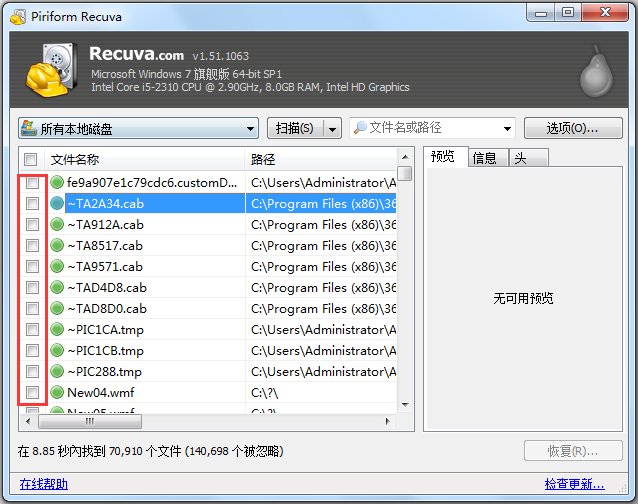Viewport: 638px width, 504px height.
Task: Select the file name New04.wmf
Action: (101, 393)
